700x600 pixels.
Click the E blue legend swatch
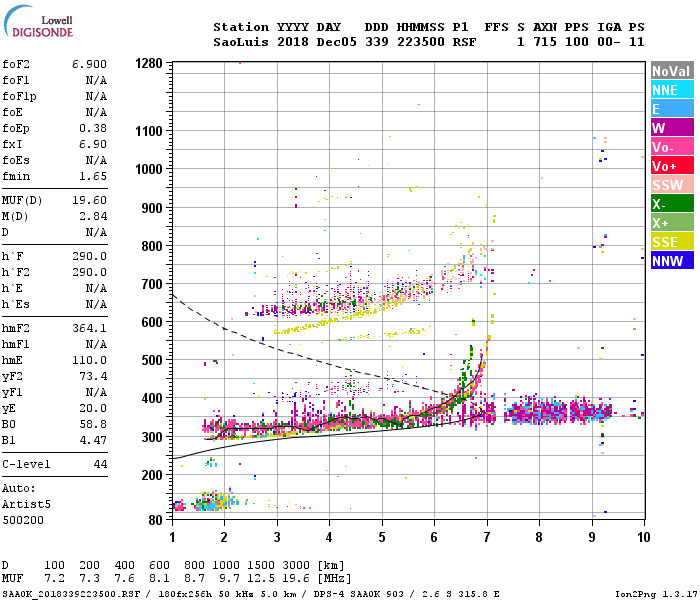coord(672,109)
